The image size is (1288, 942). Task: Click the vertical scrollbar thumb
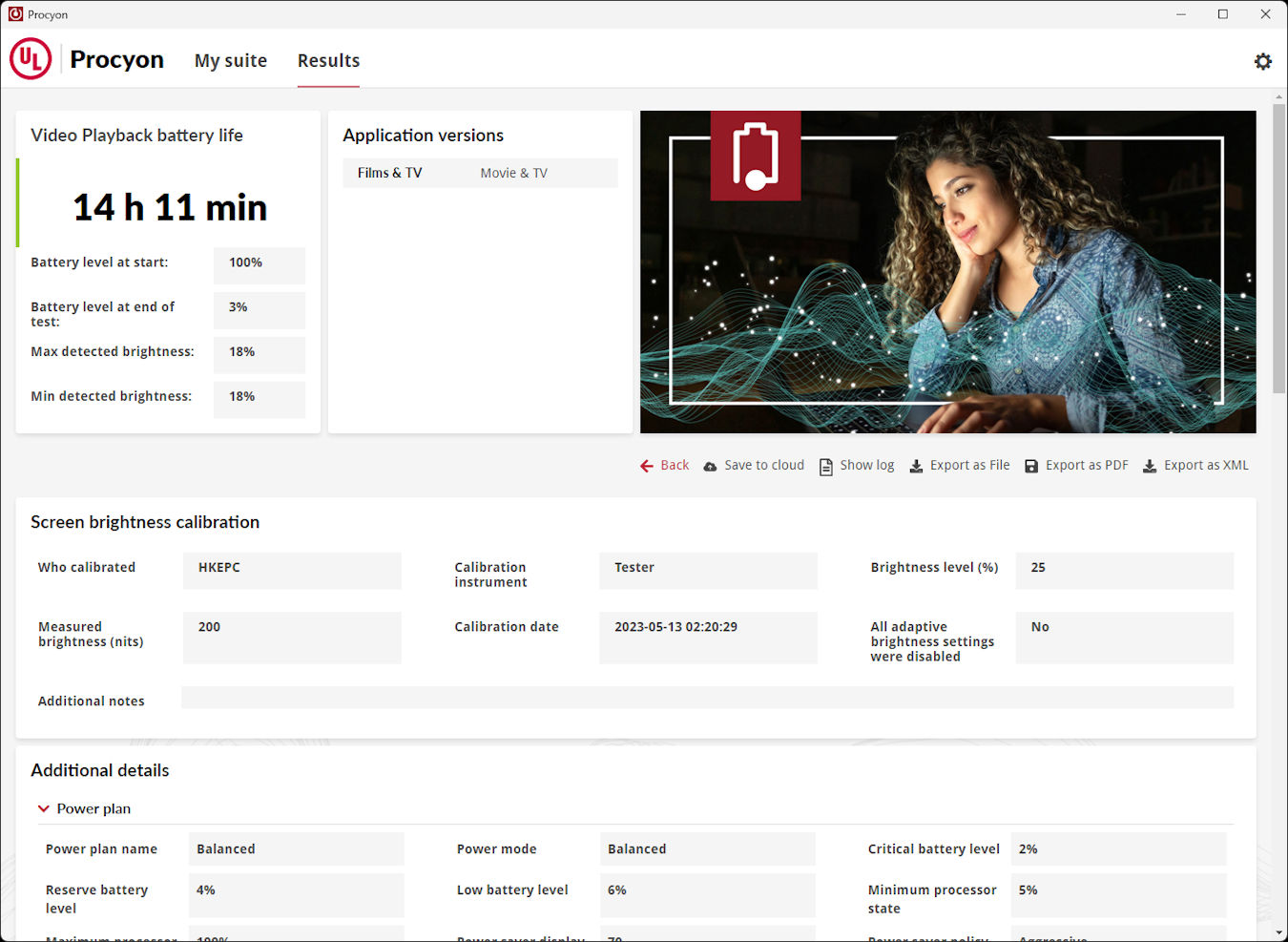[x=1278, y=248]
